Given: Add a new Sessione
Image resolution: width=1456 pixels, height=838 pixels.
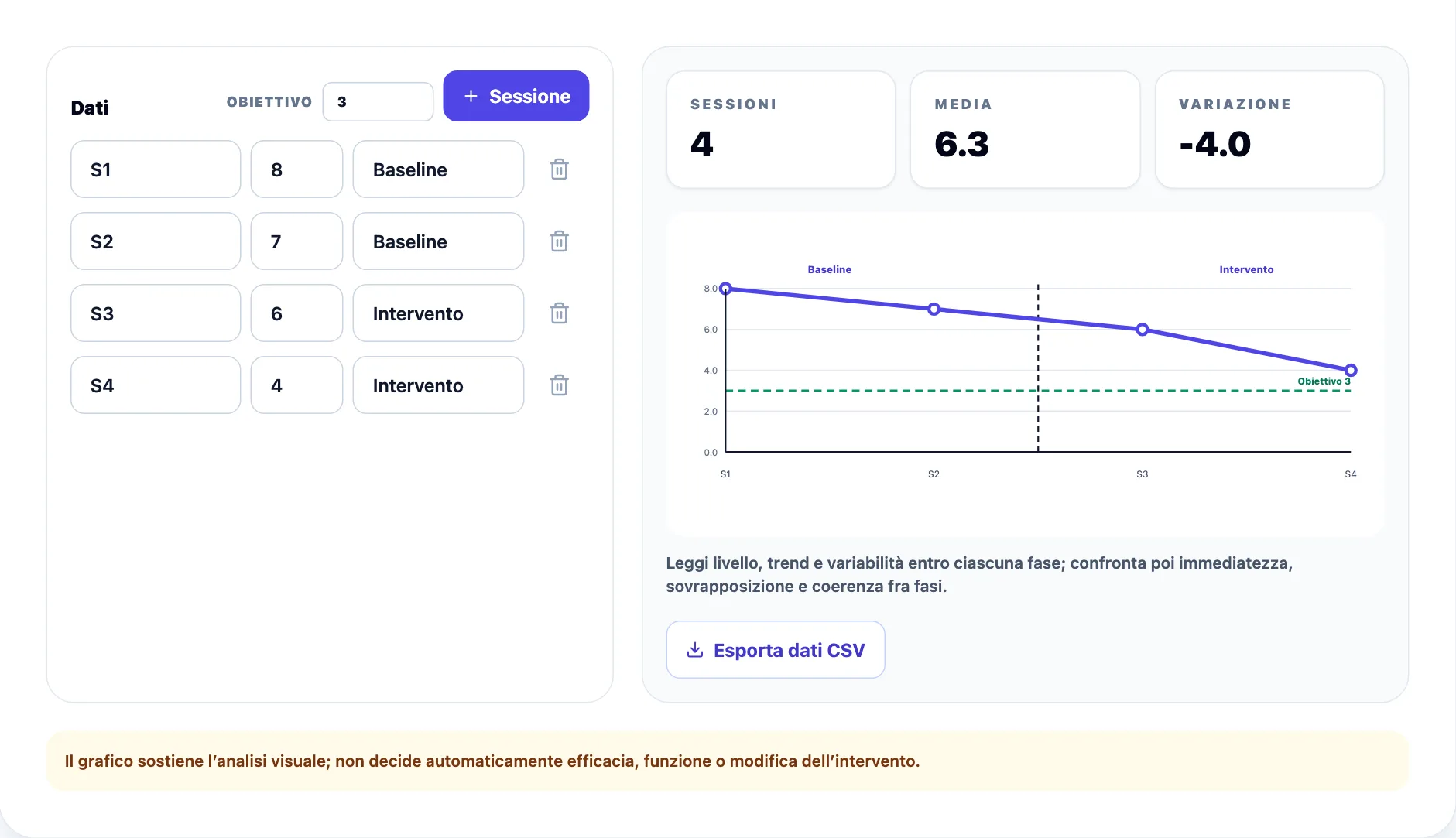Looking at the screenshot, I should pos(516,96).
